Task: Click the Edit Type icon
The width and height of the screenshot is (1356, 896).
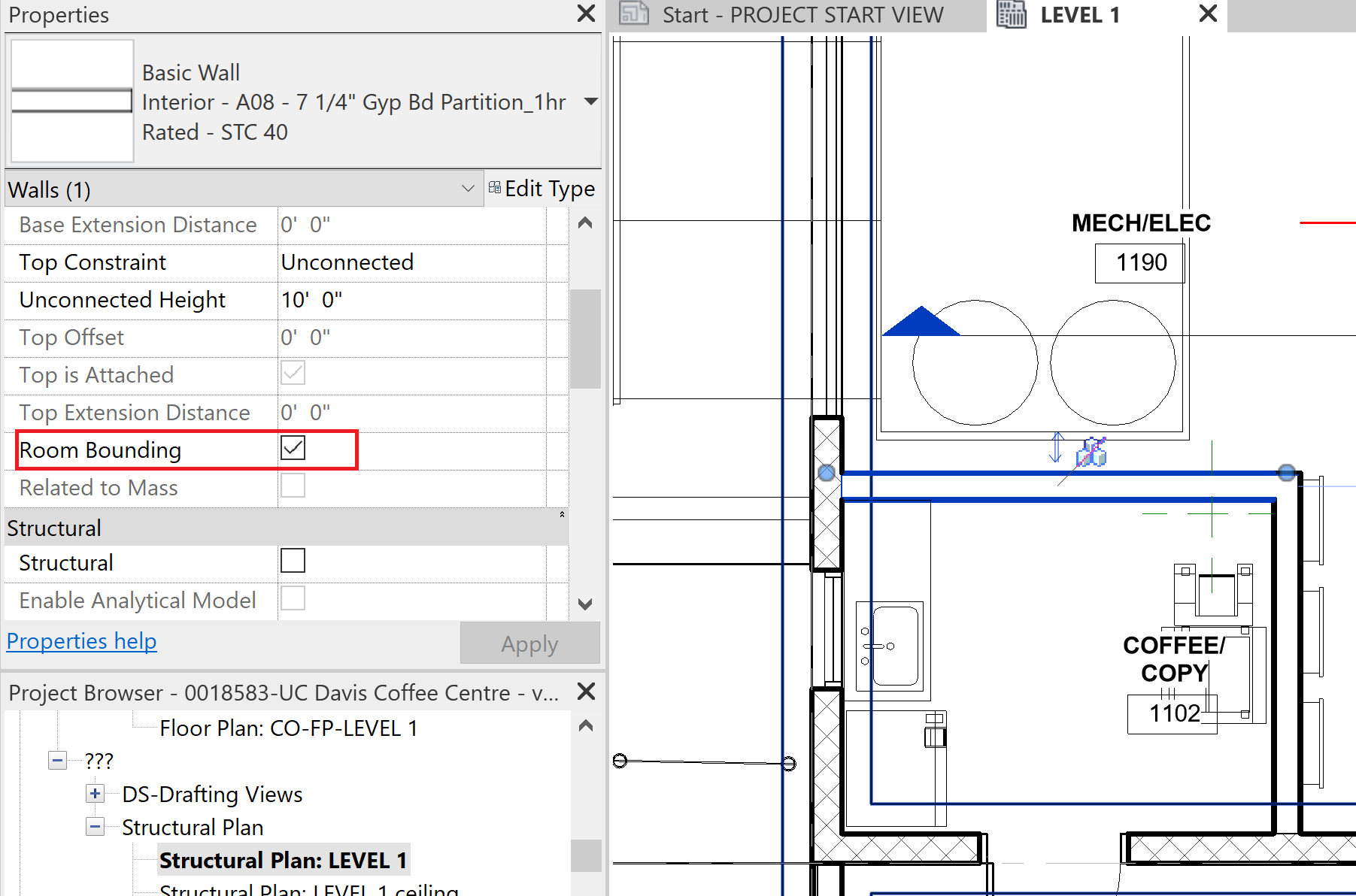Action: [494, 188]
